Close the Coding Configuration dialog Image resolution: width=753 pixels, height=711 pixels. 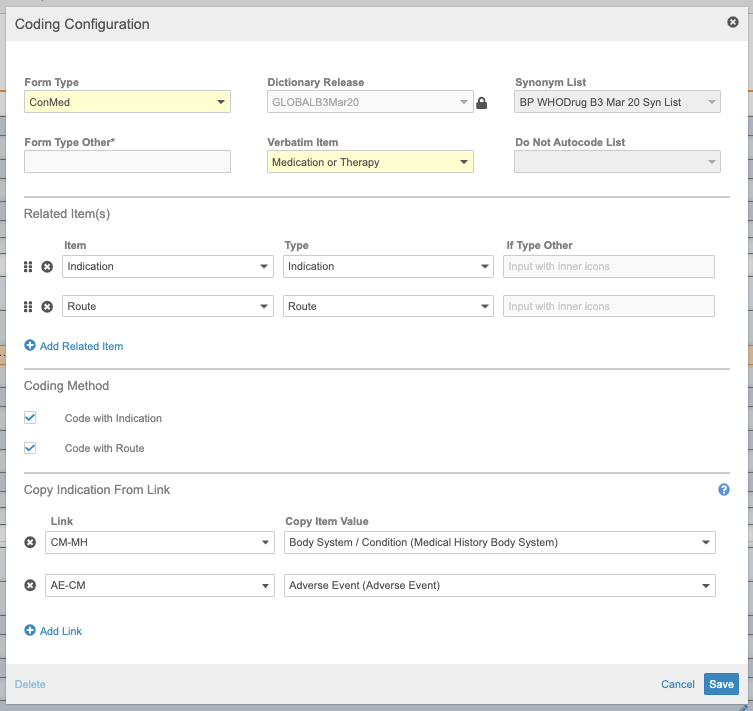point(733,21)
